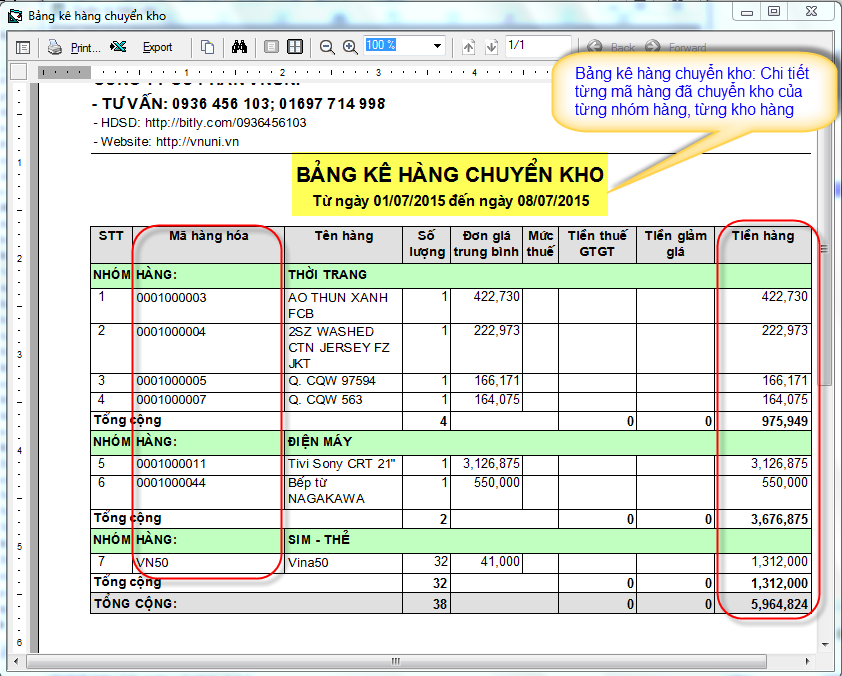Click the Print button
842x676 pixels.
point(75,47)
